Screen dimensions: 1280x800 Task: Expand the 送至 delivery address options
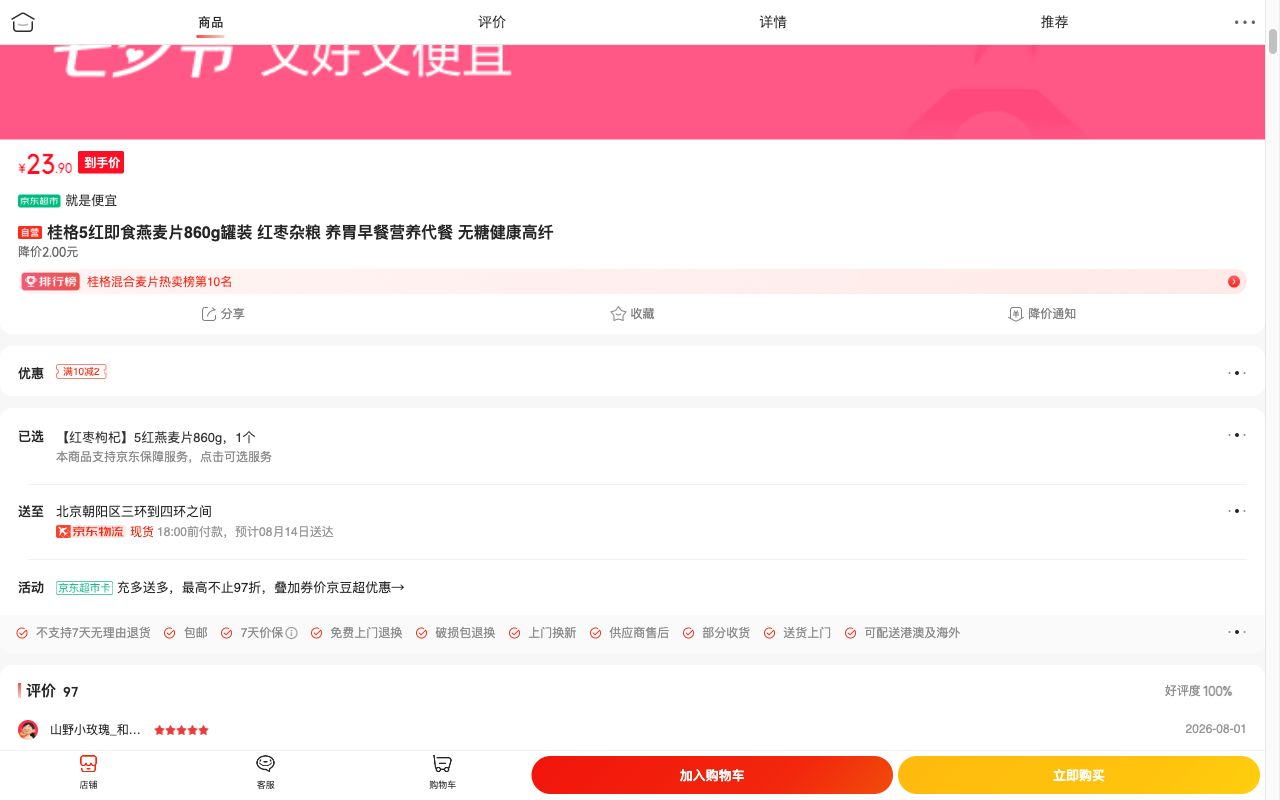1237,511
